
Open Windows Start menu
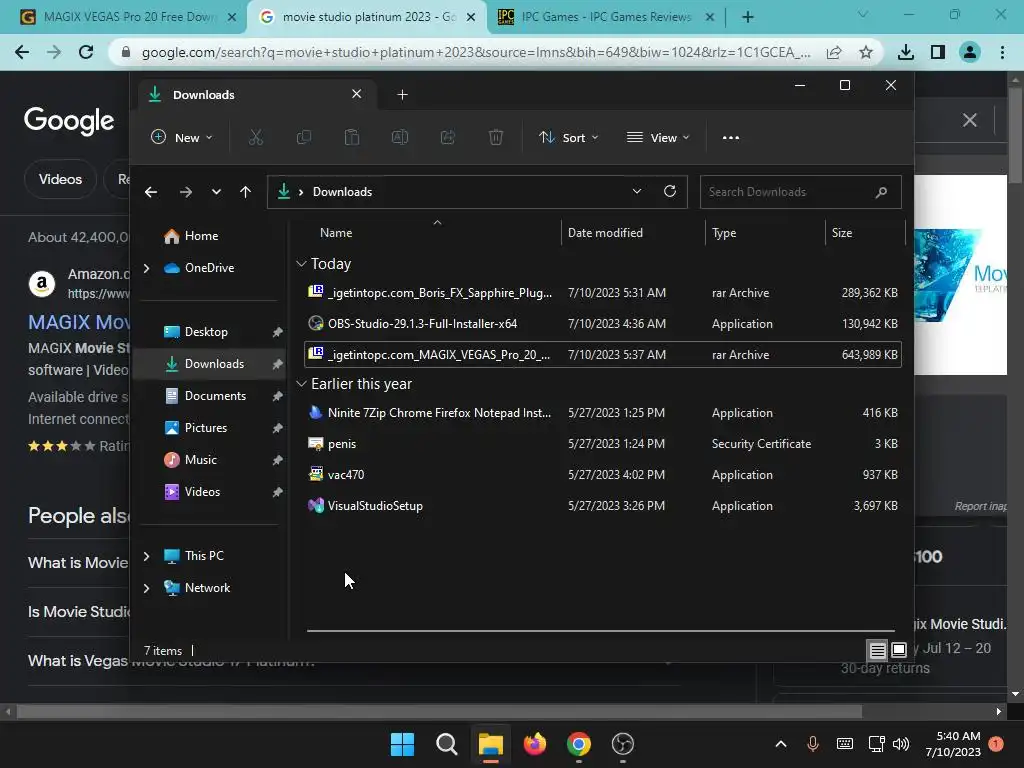click(x=402, y=744)
